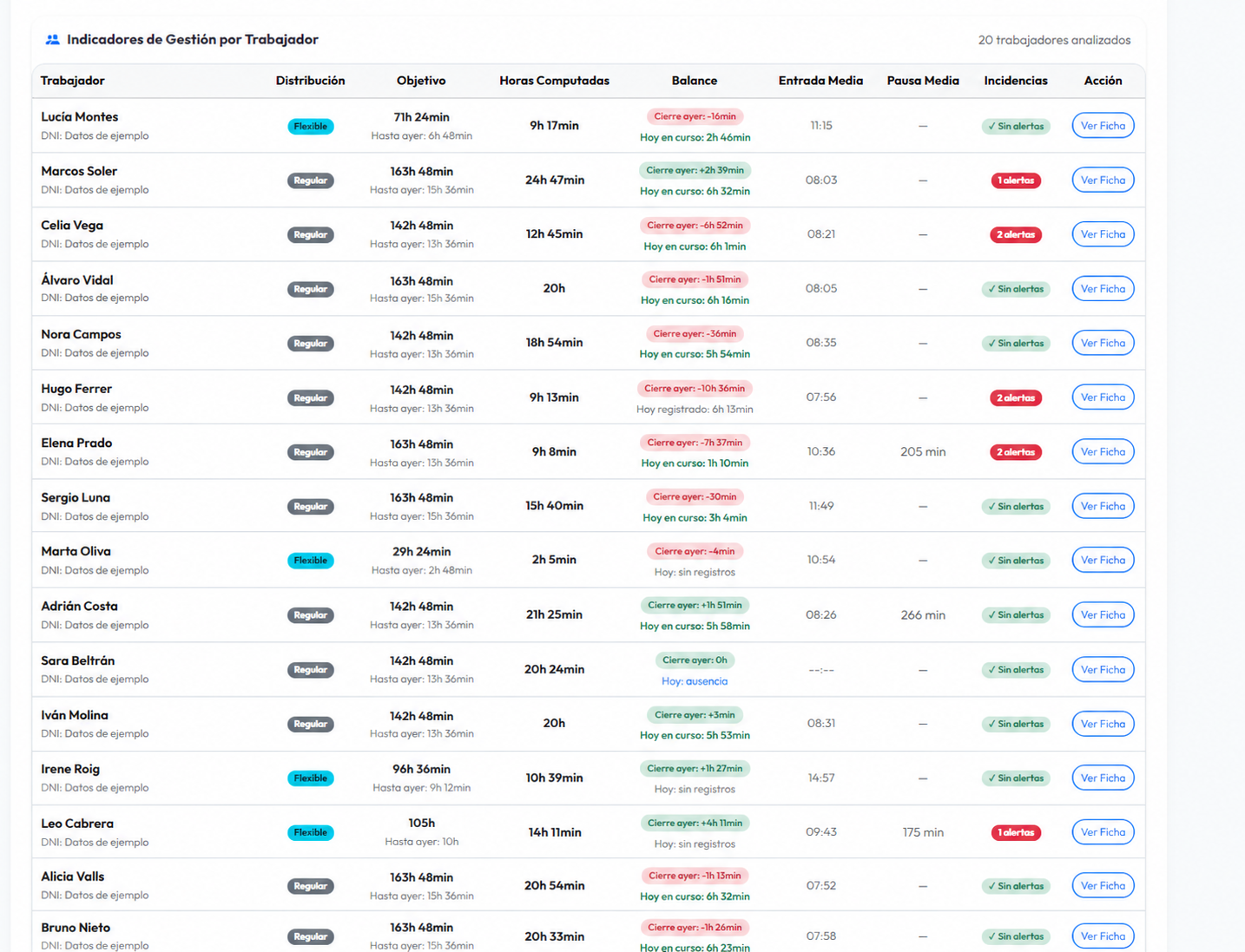This screenshot has height=952, width=1245.
Task: Click the workers group icon beside the title
Action: pyautogui.click(x=52, y=40)
